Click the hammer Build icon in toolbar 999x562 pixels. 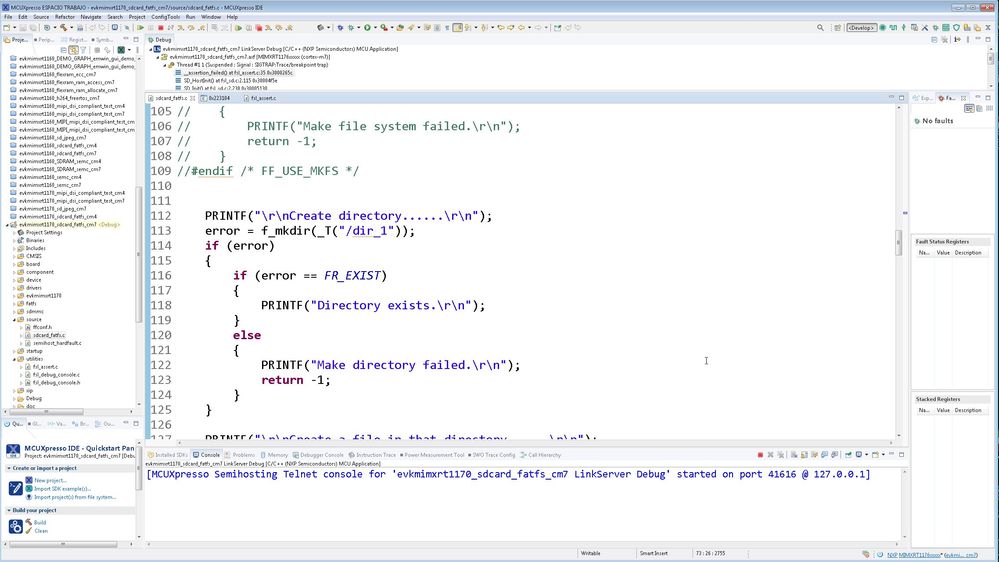click(64, 28)
